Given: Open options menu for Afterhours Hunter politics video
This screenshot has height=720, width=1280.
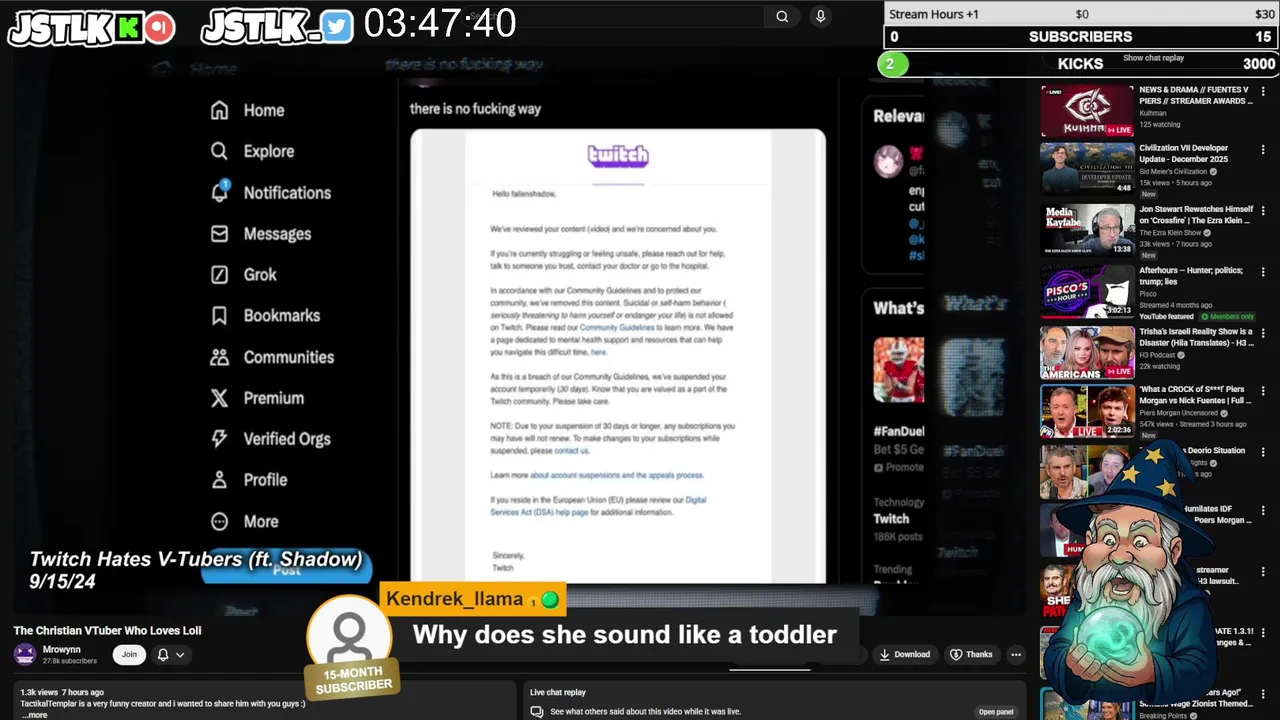Looking at the screenshot, I should point(1263,272).
